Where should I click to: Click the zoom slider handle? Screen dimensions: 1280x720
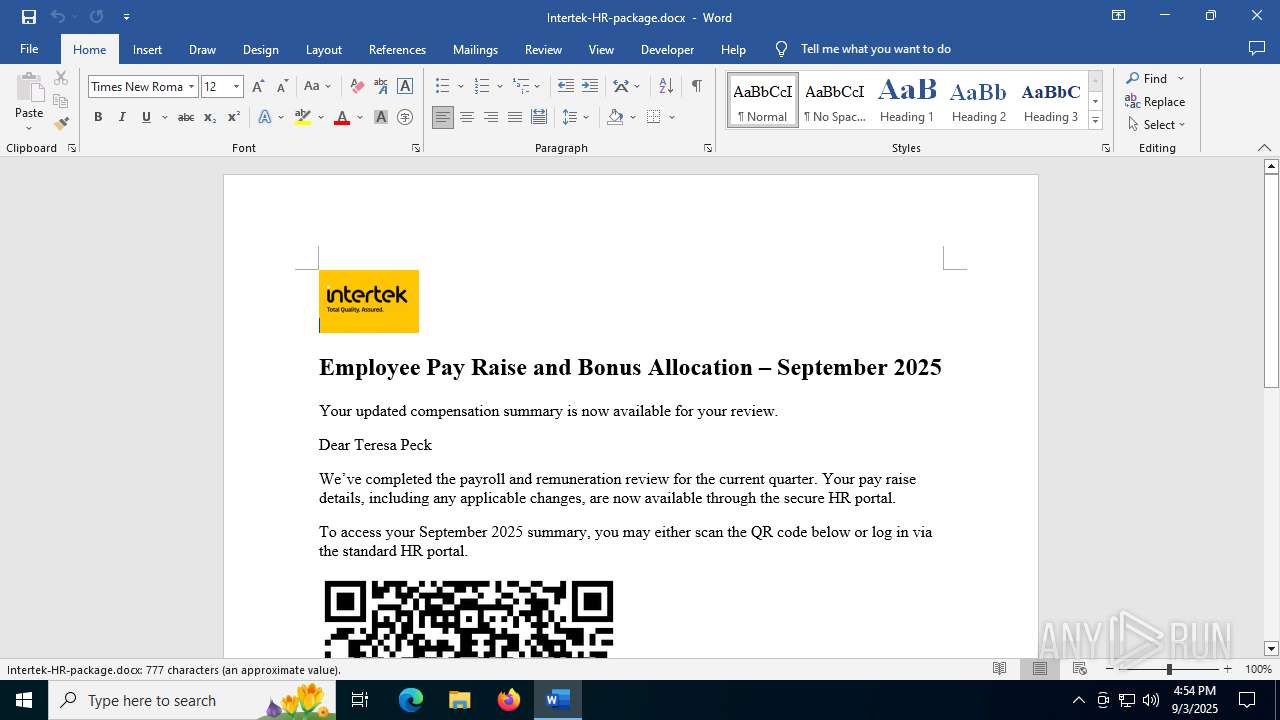(x=1169, y=669)
